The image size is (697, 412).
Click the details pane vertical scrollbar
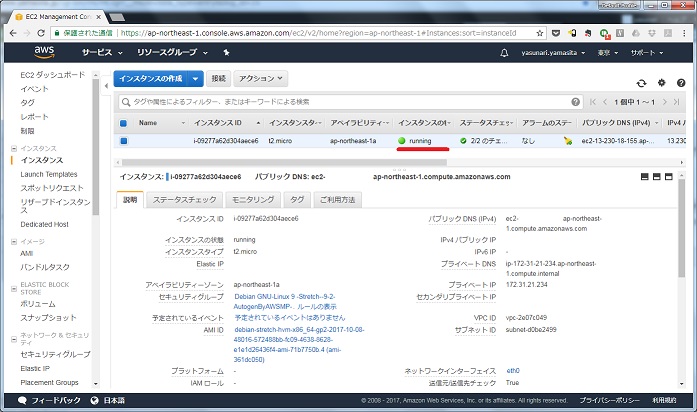tap(682, 229)
